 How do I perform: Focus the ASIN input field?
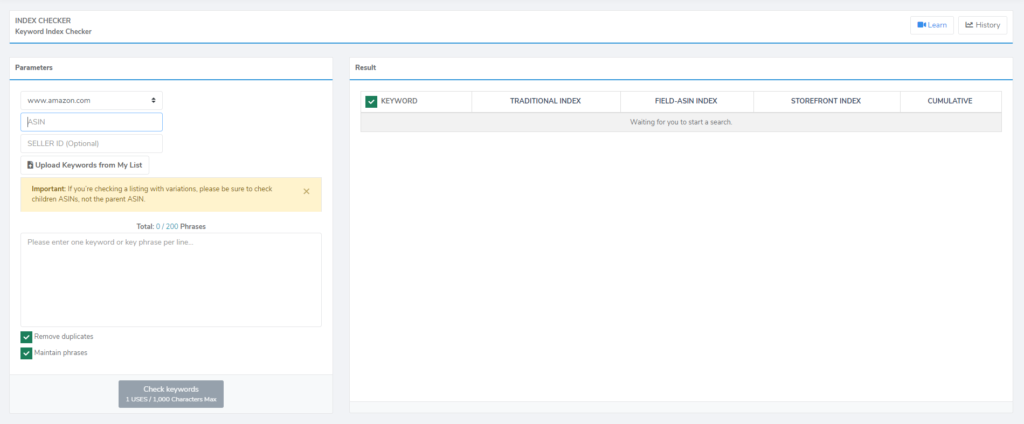pos(91,122)
